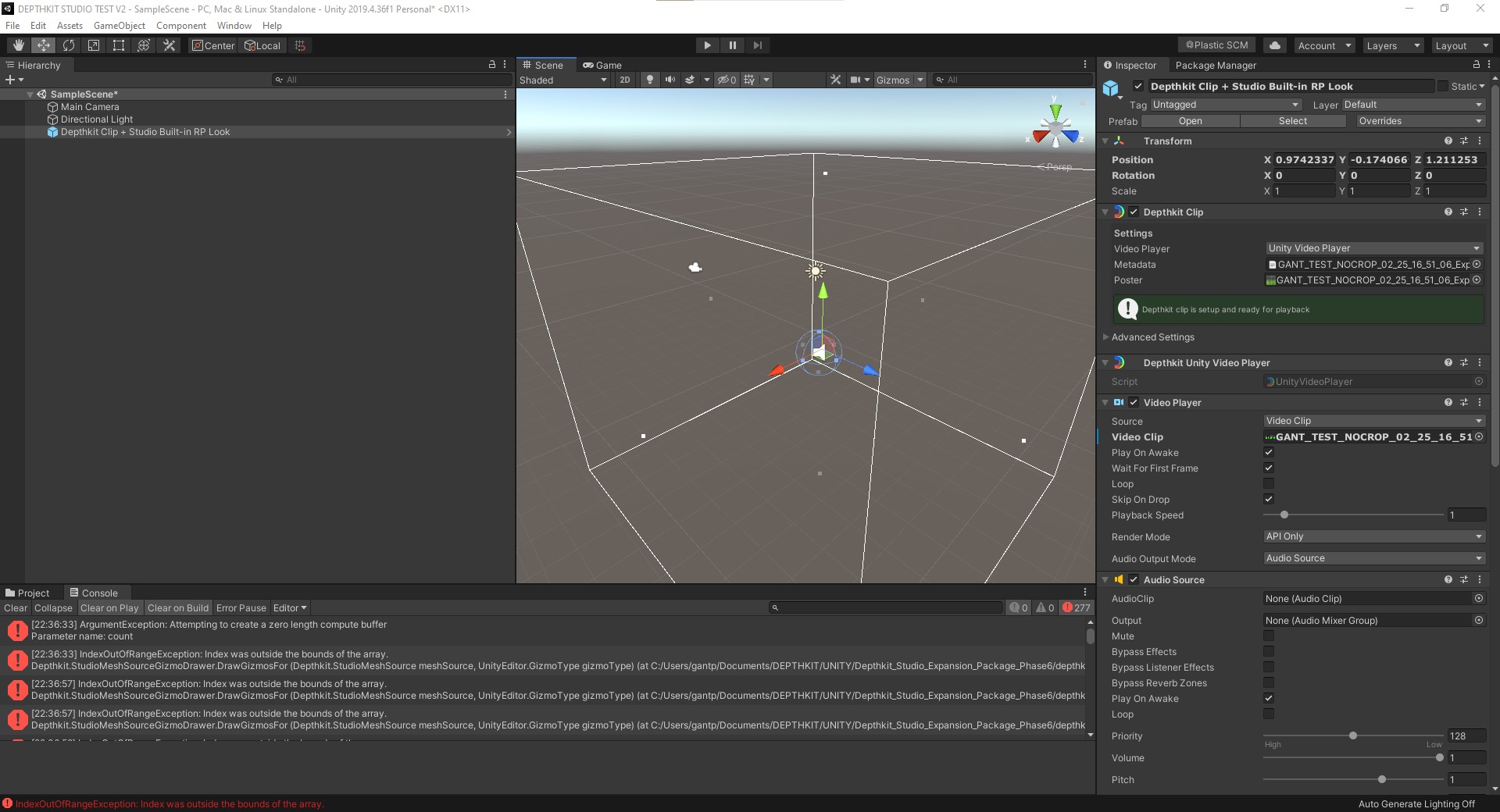Select the Rect transform tool
This screenshot has height=812, width=1500.
tap(119, 45)
